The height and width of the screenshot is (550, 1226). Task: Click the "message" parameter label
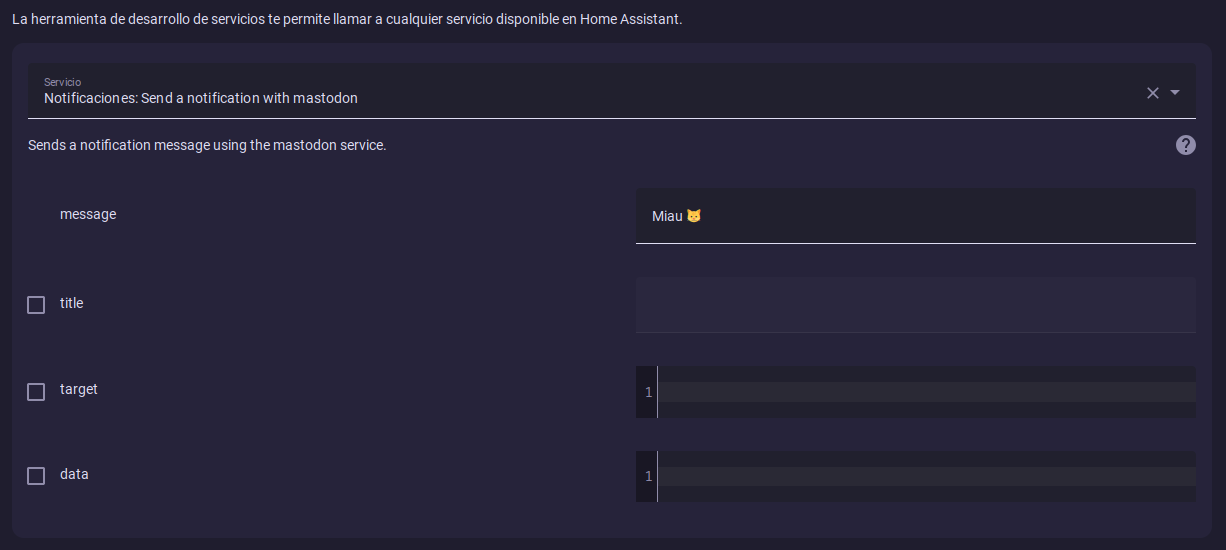[x=88, y=214]
